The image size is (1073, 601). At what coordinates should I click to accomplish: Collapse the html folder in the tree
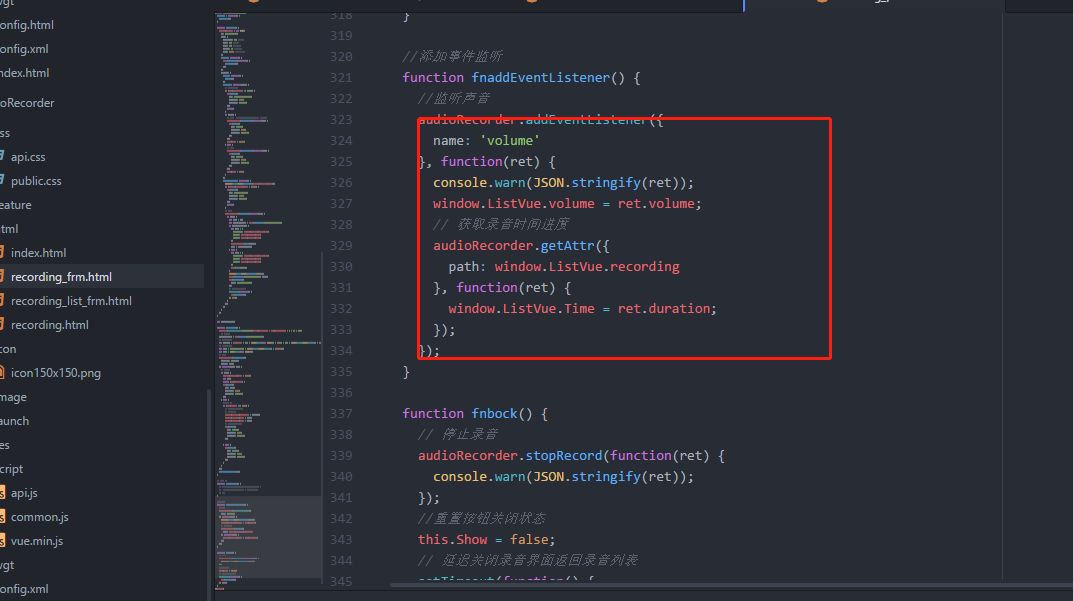12,229
